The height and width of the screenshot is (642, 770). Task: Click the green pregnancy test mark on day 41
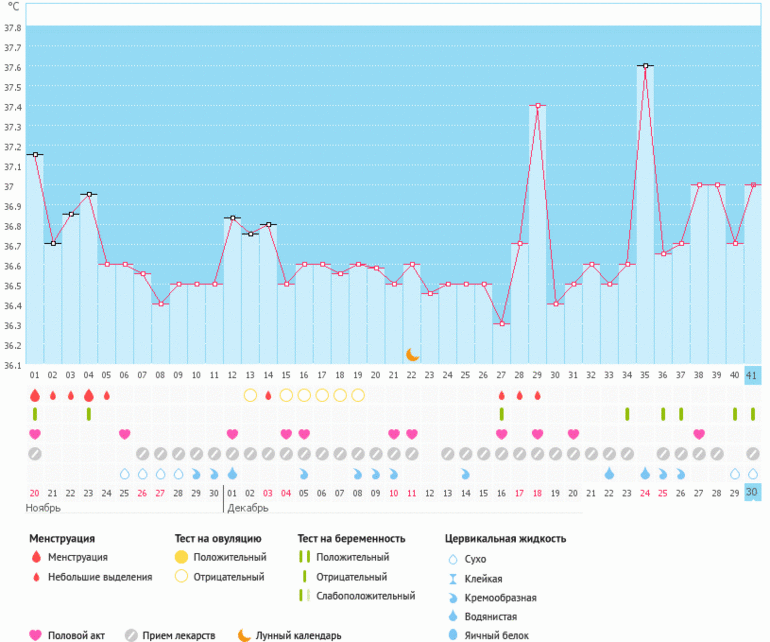point(753,414)
